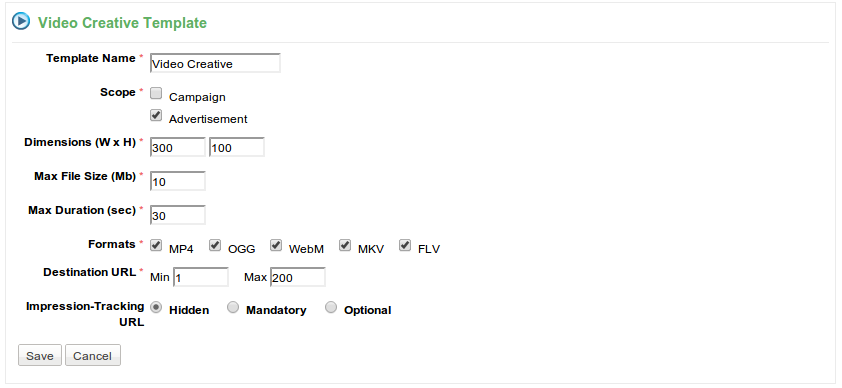
Task: Uncheck the FLV format checkbox
Action: coord(405,245)
